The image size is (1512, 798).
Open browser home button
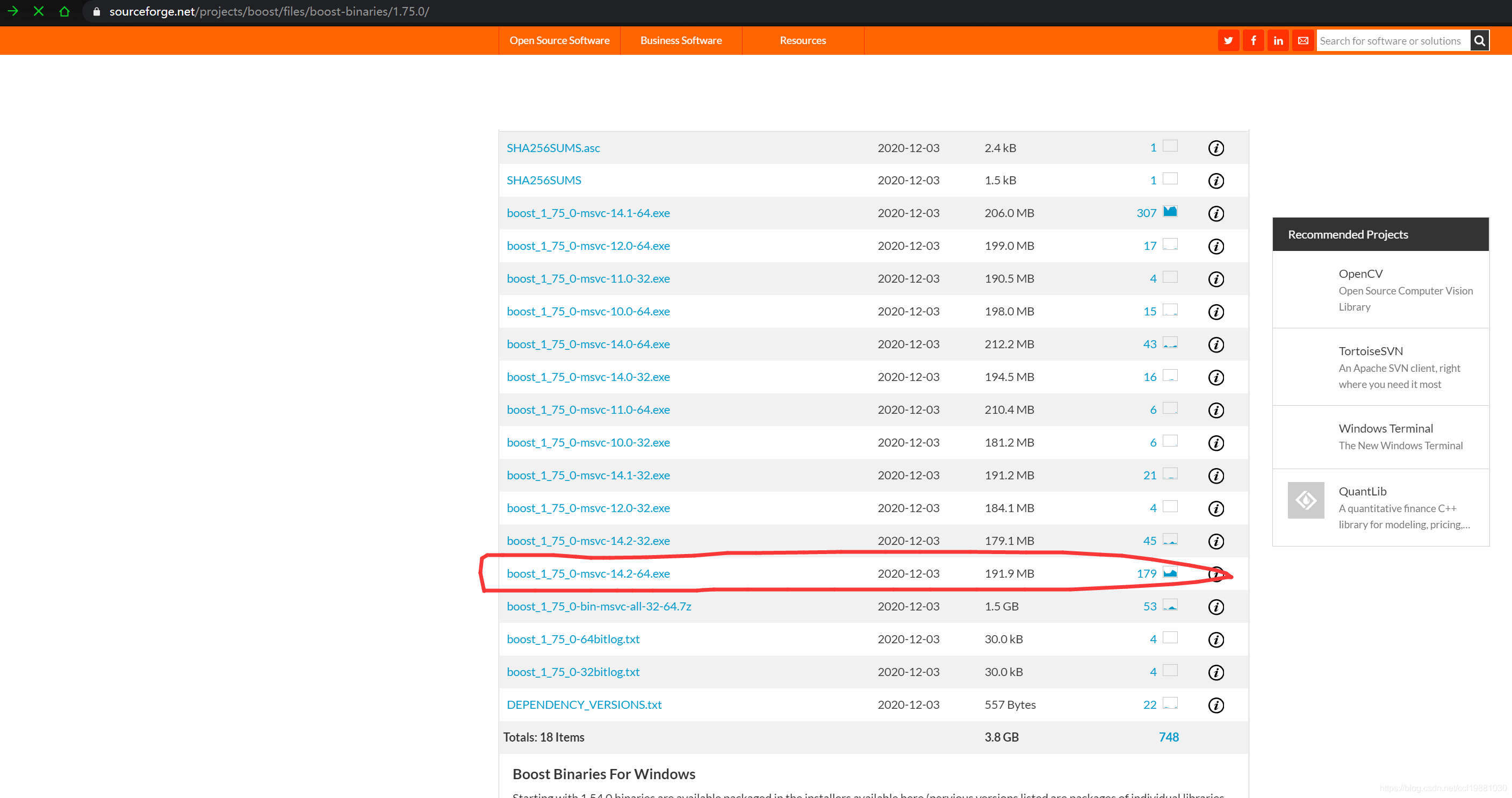pos(64,11)
